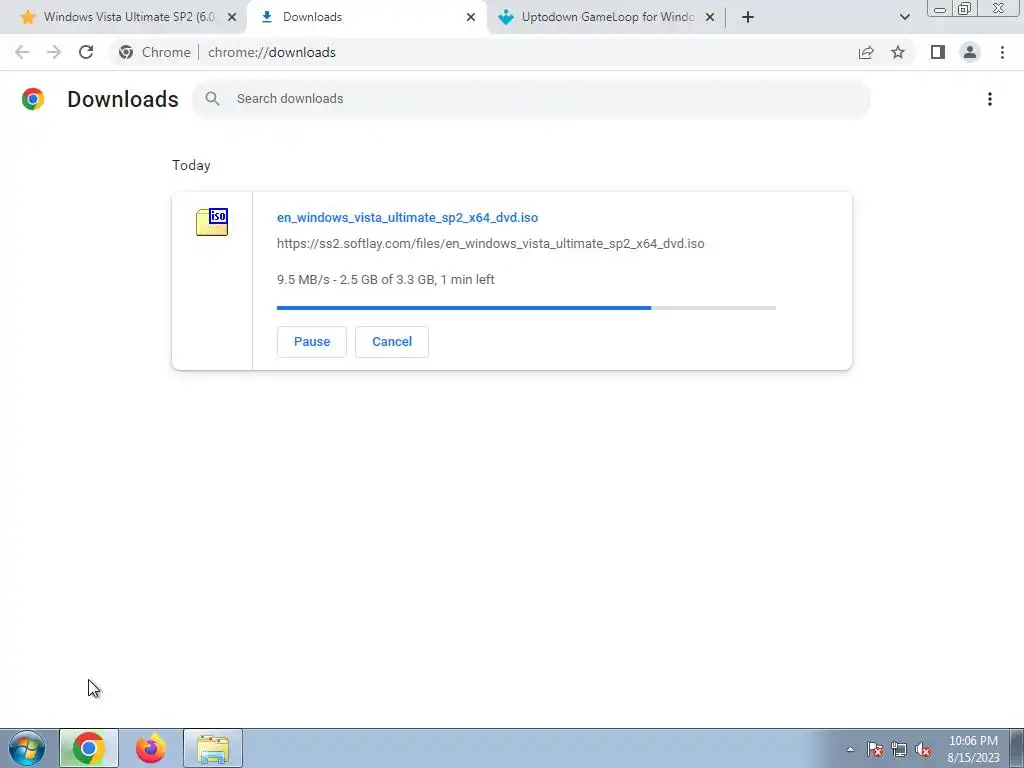This screenshot has height=768, width=1024.
Task: Click the Chrome site info icon in address bar
Action: click(x=126, y=52)
